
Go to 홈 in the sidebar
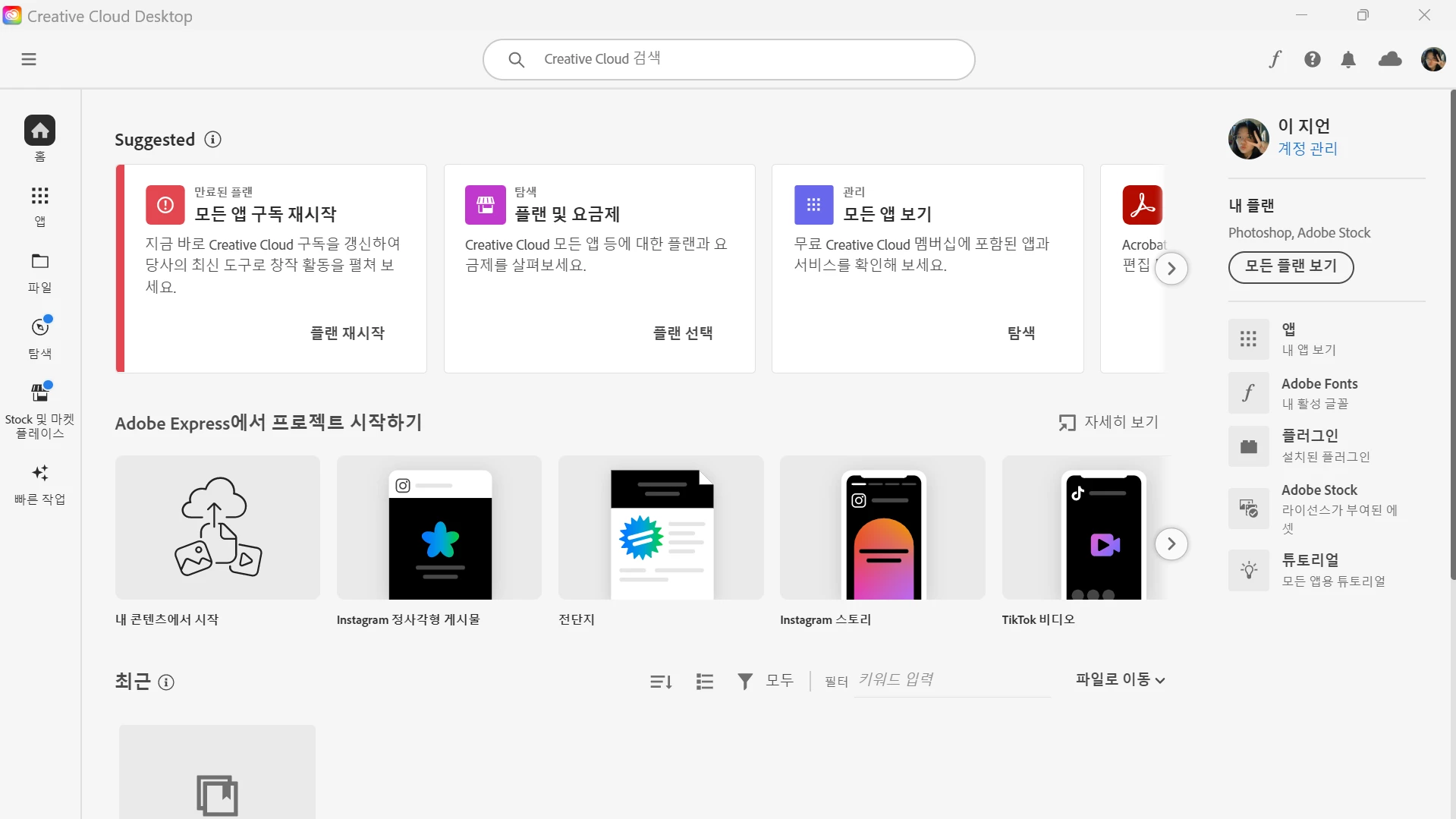click(40, 139)
